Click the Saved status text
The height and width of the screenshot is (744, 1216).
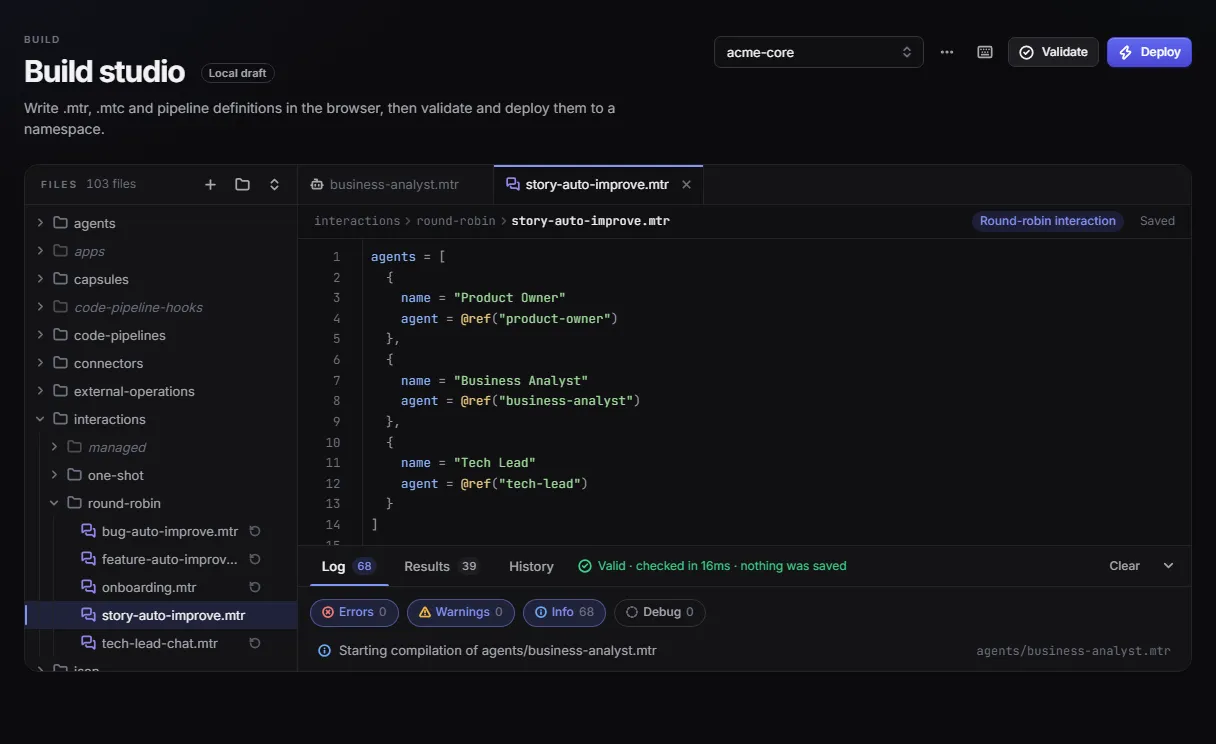point(1157,221)
